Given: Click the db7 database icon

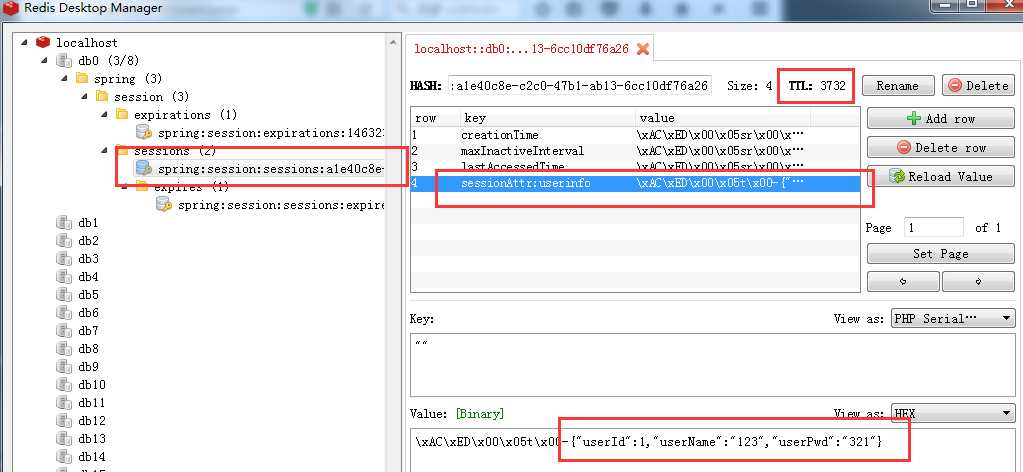Looking at the screenshot, I should tap(64, 331).
